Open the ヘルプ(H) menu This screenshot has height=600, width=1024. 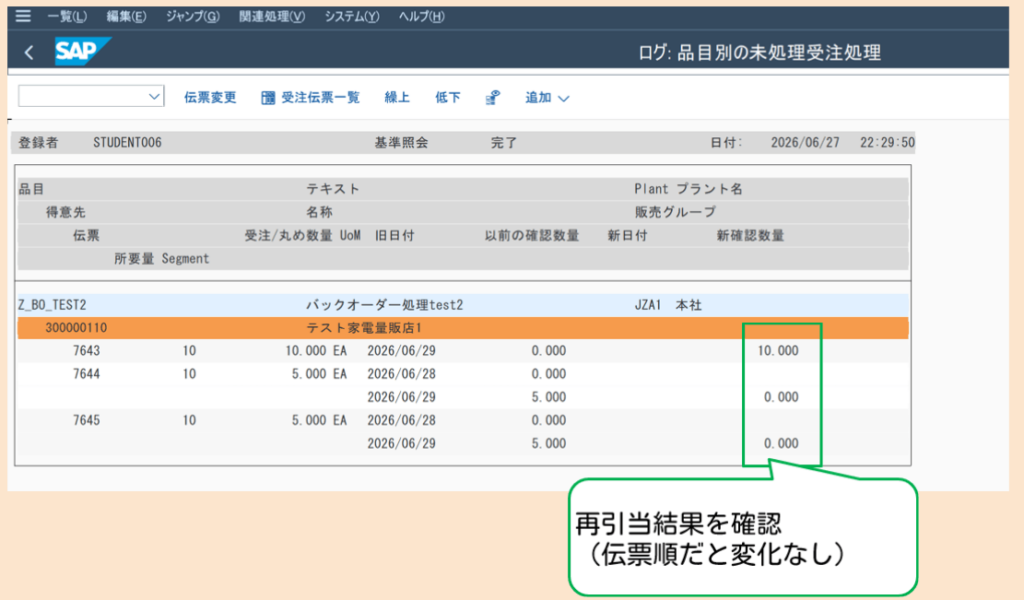(x=421, y=16)
